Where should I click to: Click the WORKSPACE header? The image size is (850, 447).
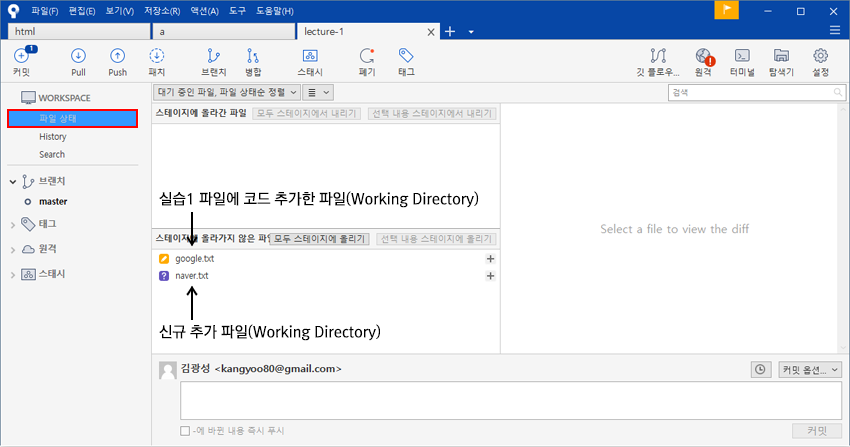point(64,98)
